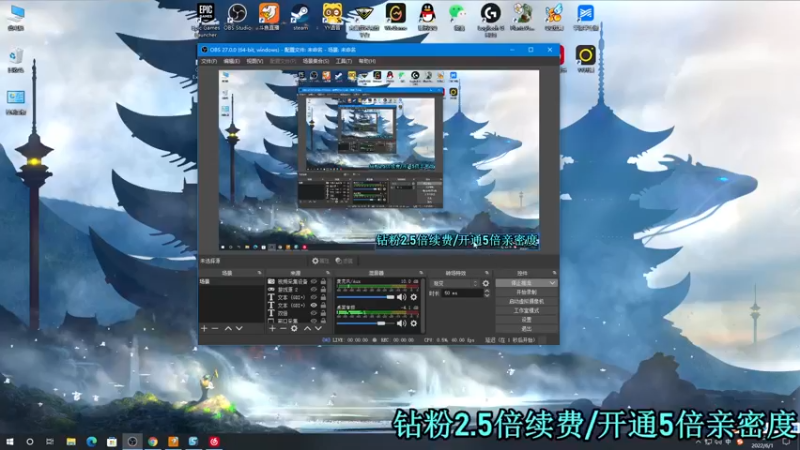Toggle lock on 双倍 text source
This screenshot has width=800, height=450.
[x=323, y=313]
